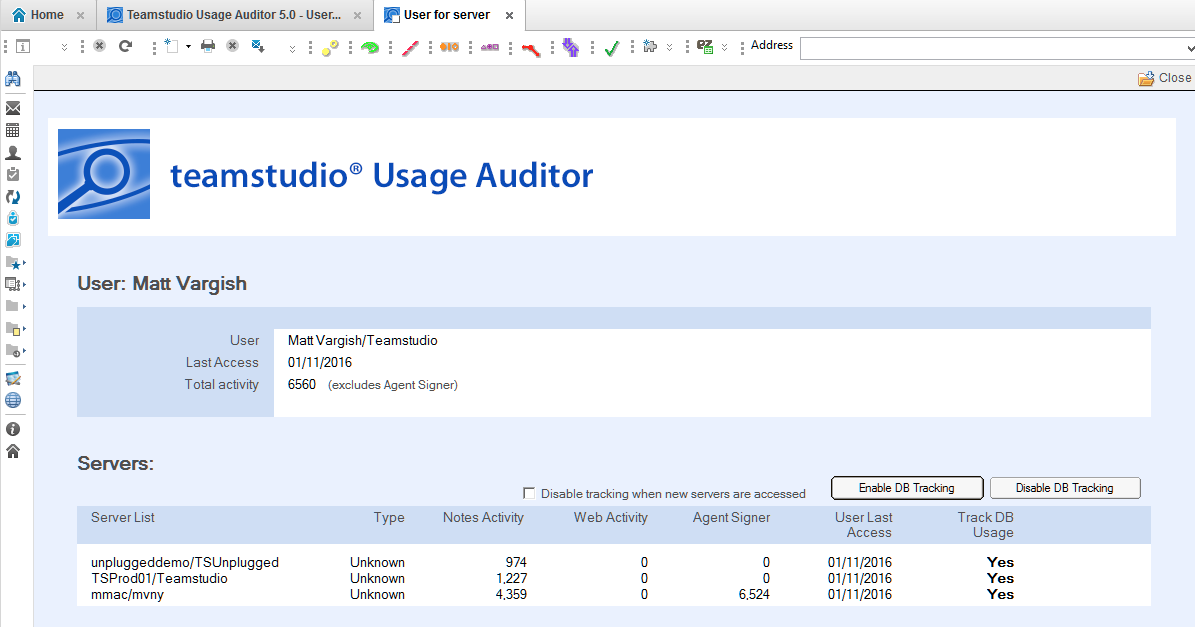Expand chevron after Properties toolbar icon
1195x627 pixels.
pyautogui.click(x=64, y=47)
